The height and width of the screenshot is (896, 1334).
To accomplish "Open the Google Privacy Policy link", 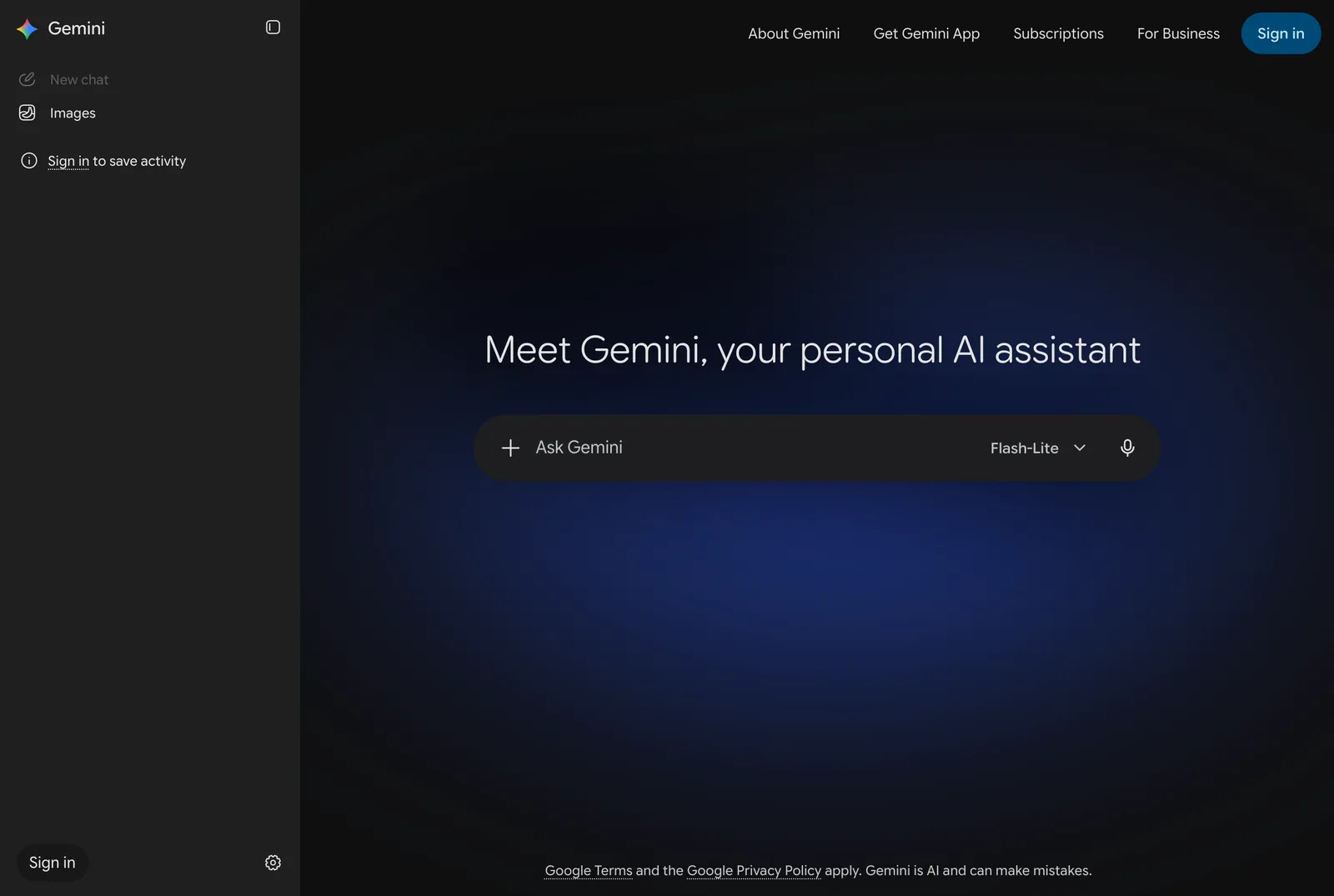I will 754,870.
